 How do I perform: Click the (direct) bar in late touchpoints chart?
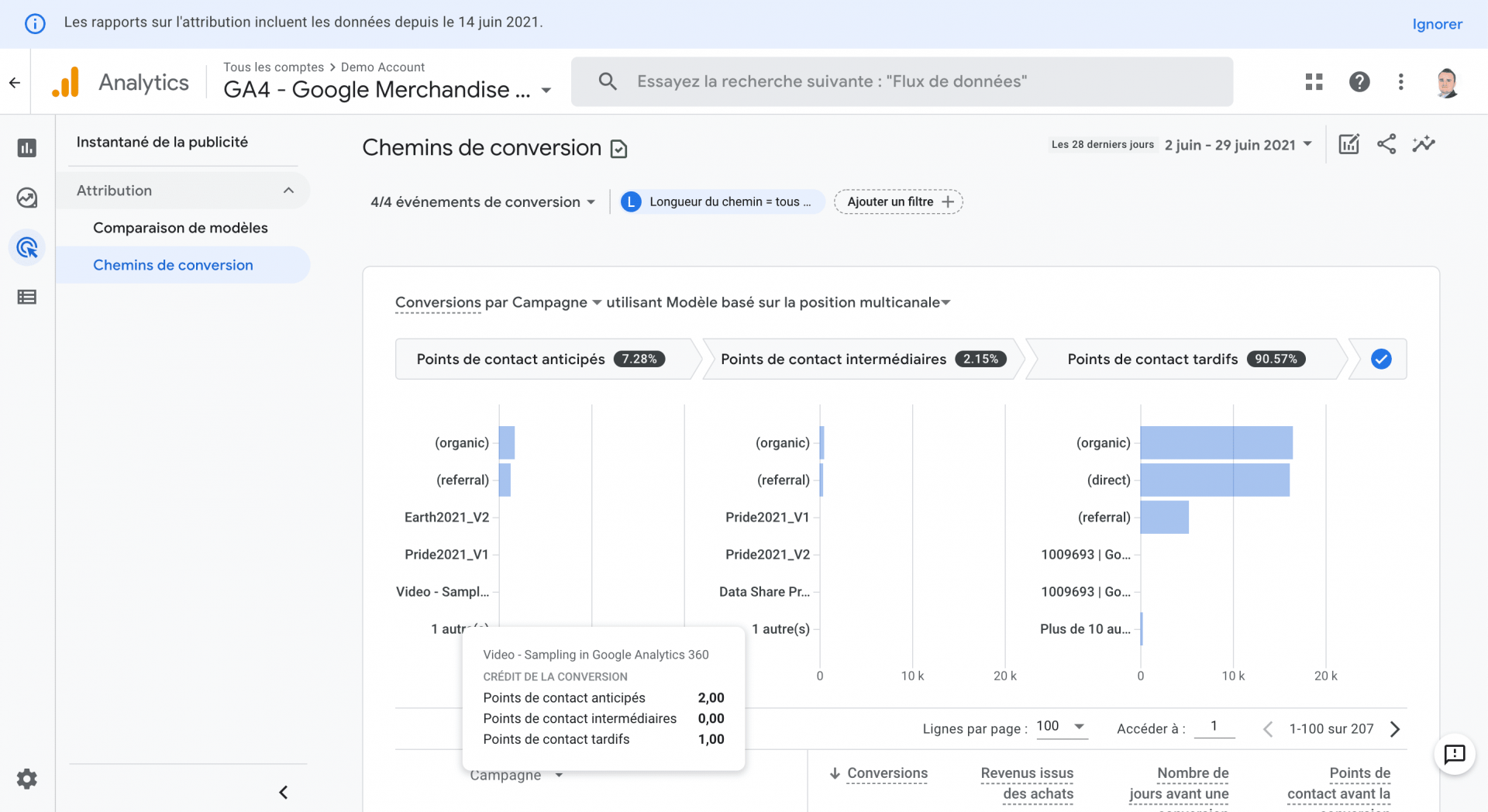coord(1214,480)
